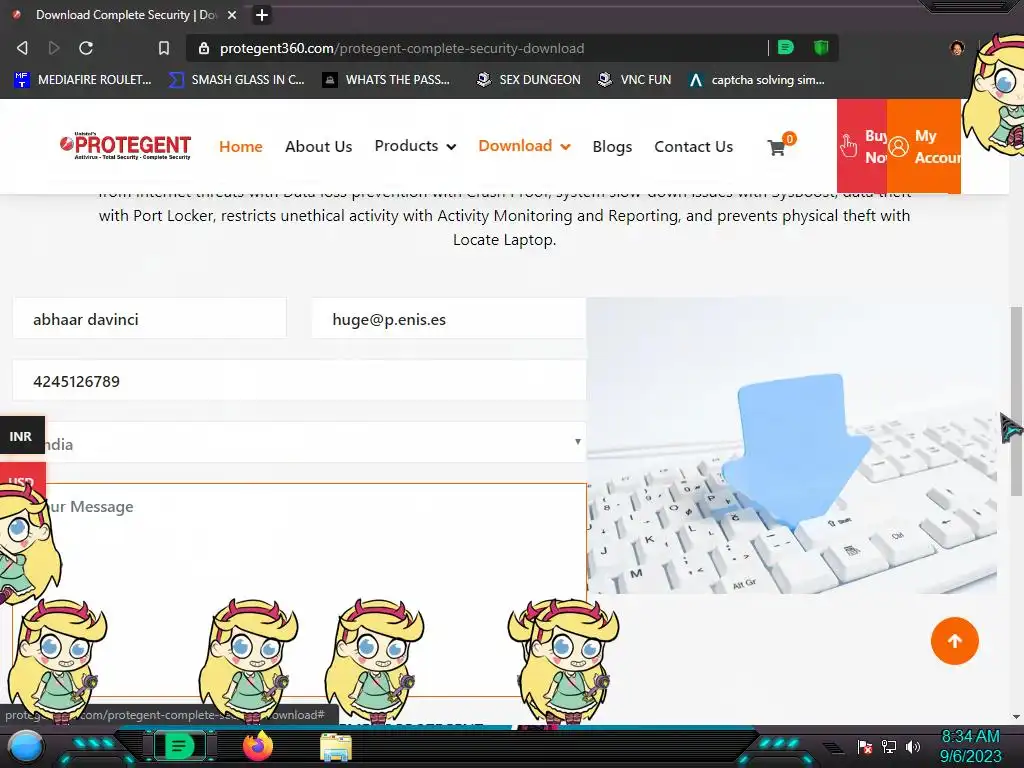
Task: Switch currency to INR
Action: click(22, 436)
